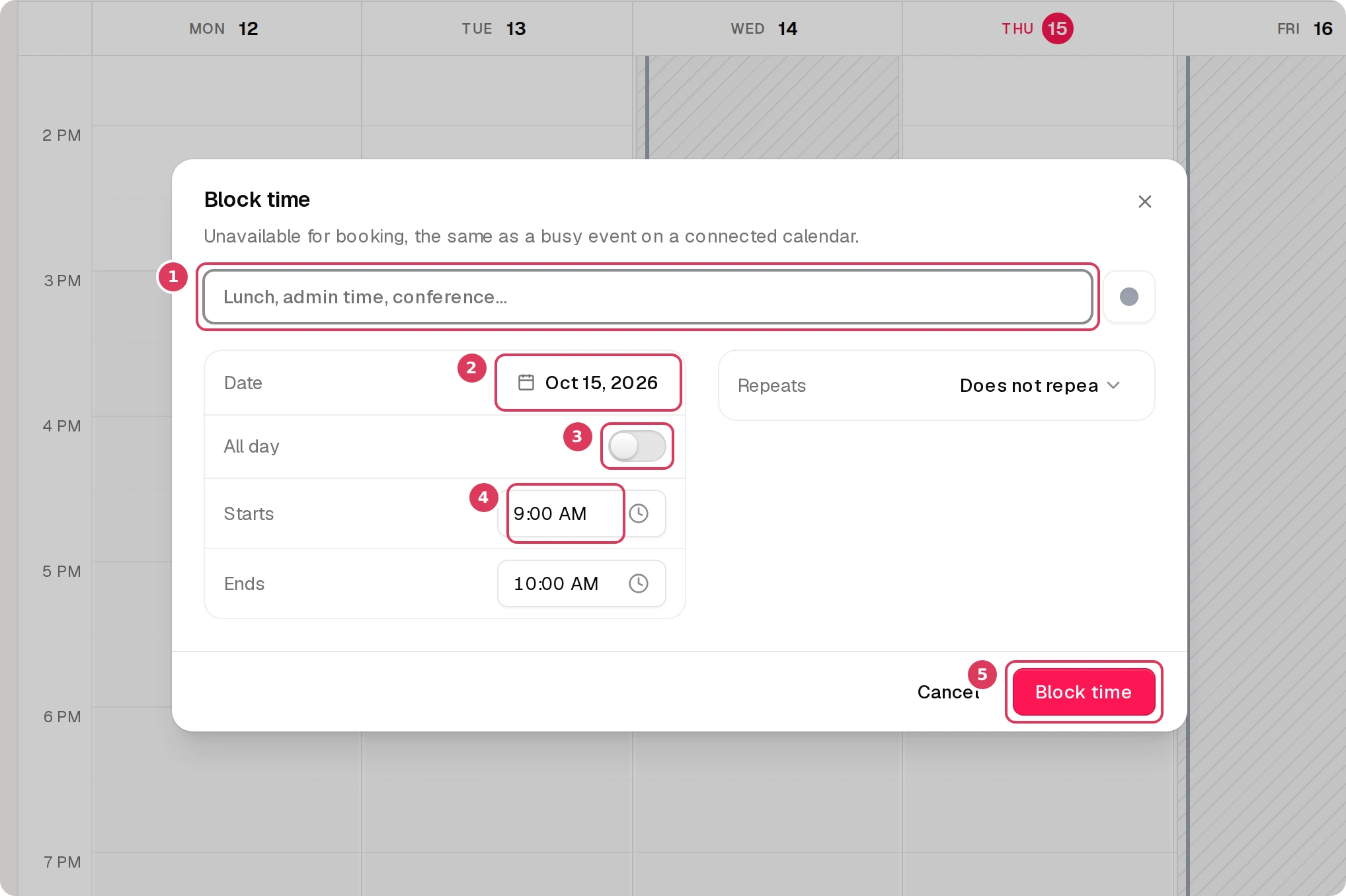Open the clock picker for Starts time
Image resolution: width=1346 pixels, height=896 pixels.
point(639,513)
